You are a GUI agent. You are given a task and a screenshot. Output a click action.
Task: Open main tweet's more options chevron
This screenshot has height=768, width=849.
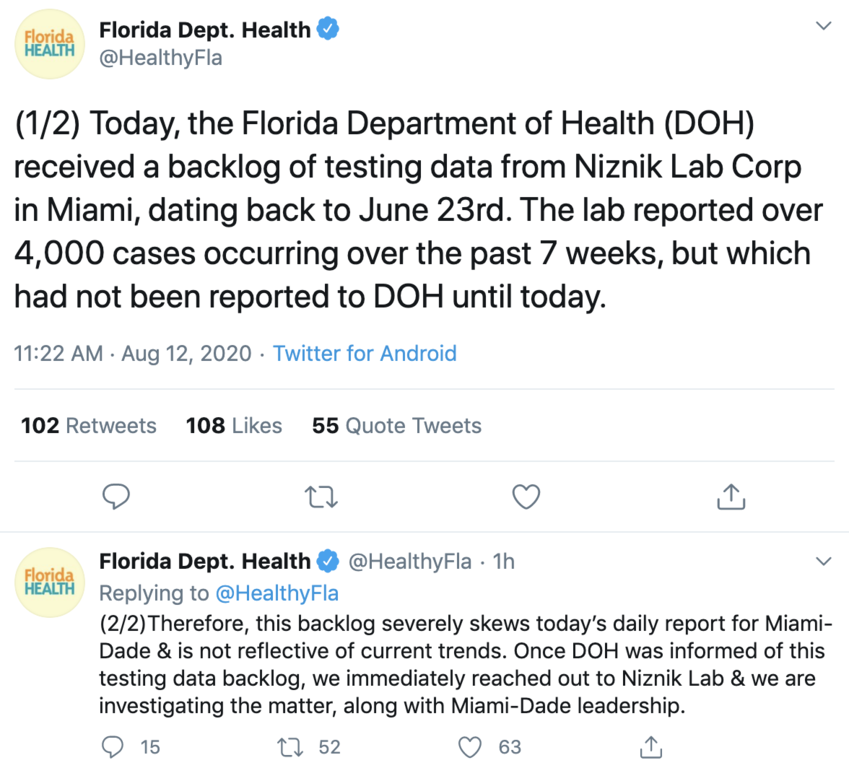coord(823,26)
